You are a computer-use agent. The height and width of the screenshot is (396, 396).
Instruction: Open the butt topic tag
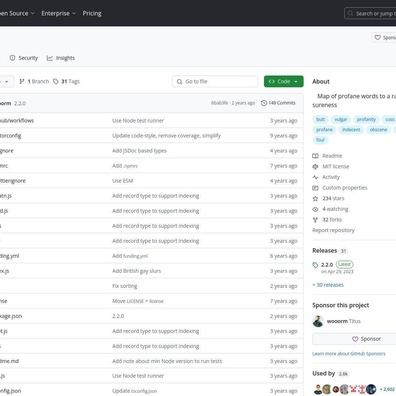(321, 119)
